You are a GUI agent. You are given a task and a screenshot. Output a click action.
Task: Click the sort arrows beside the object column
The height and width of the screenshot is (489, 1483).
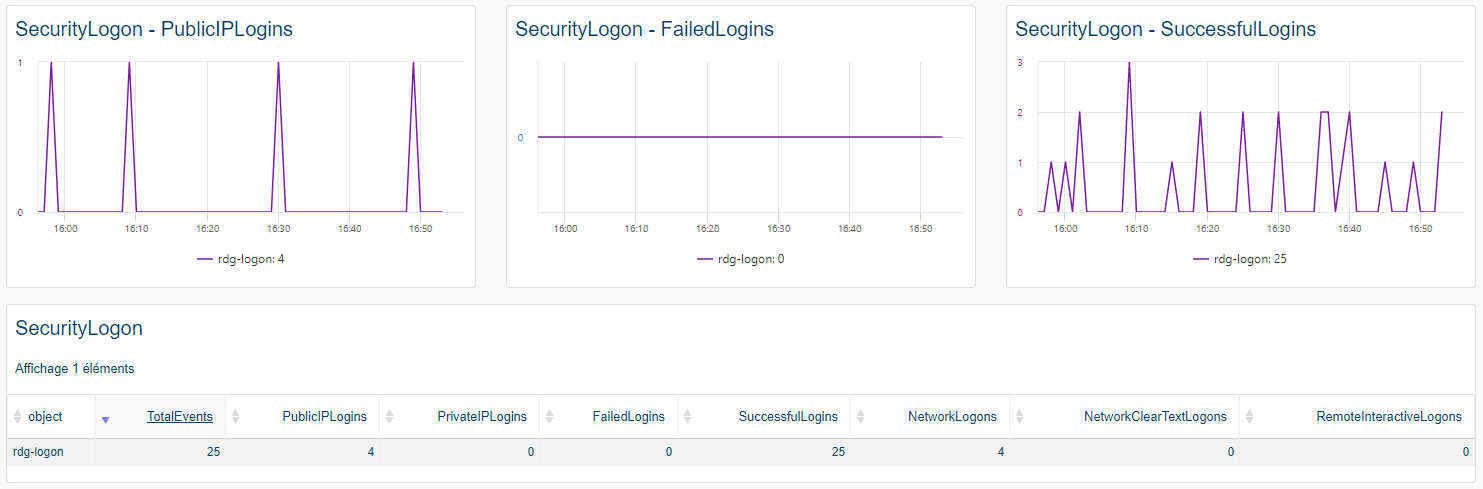pos(17,417)
